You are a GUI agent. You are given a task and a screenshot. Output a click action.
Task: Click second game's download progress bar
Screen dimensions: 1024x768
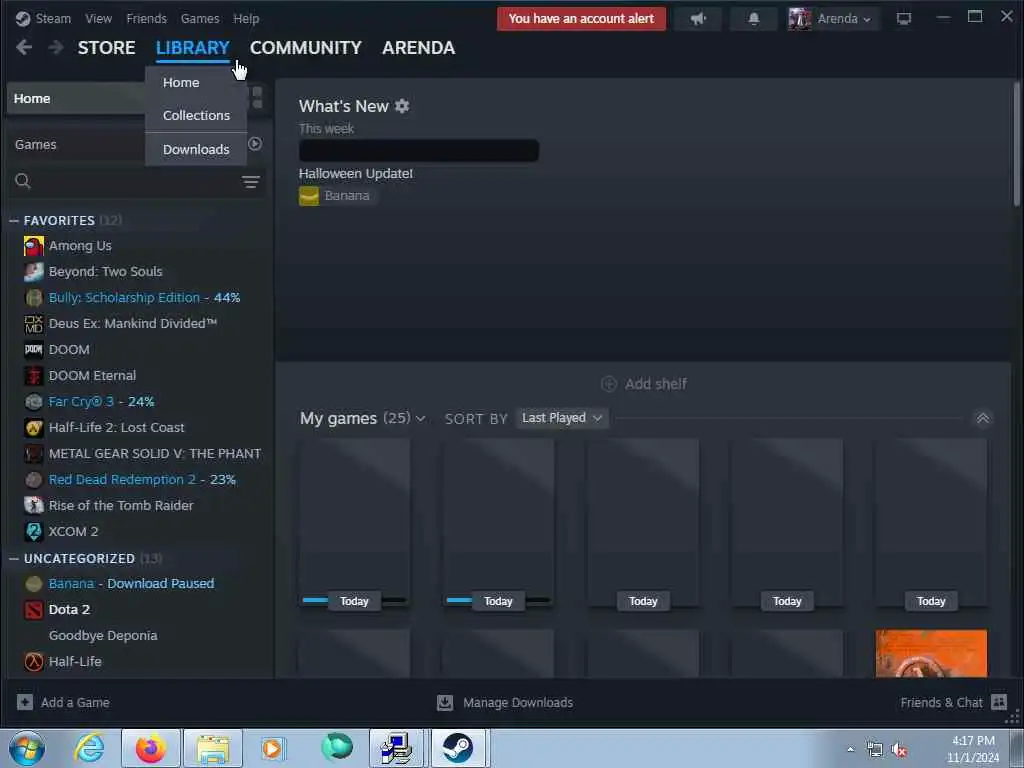(498, 600)
